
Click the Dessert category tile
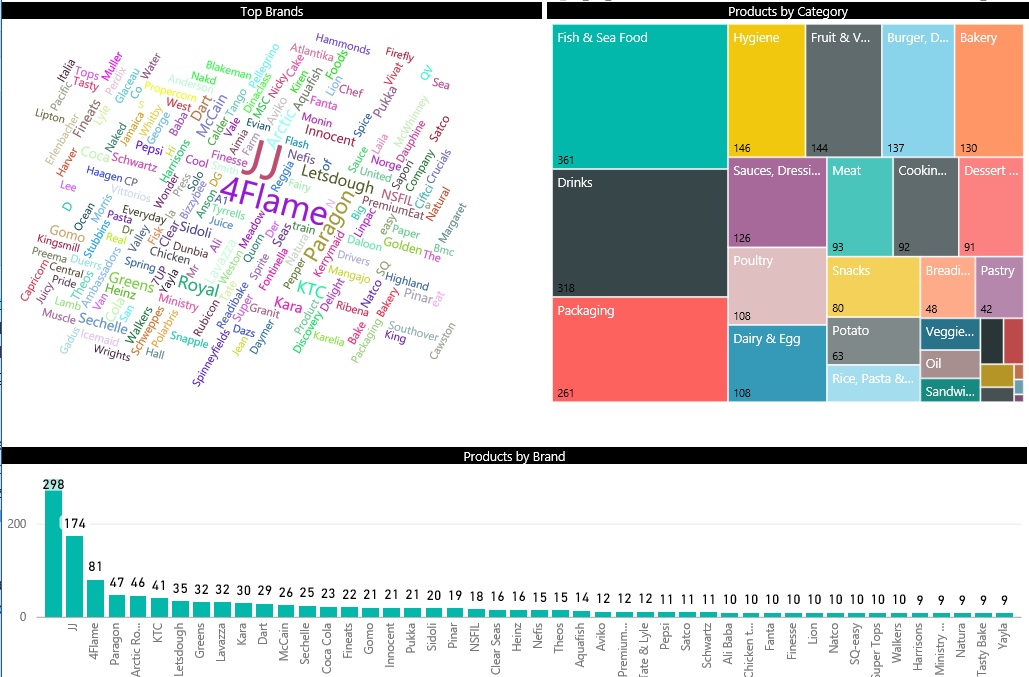pos(991,207)
